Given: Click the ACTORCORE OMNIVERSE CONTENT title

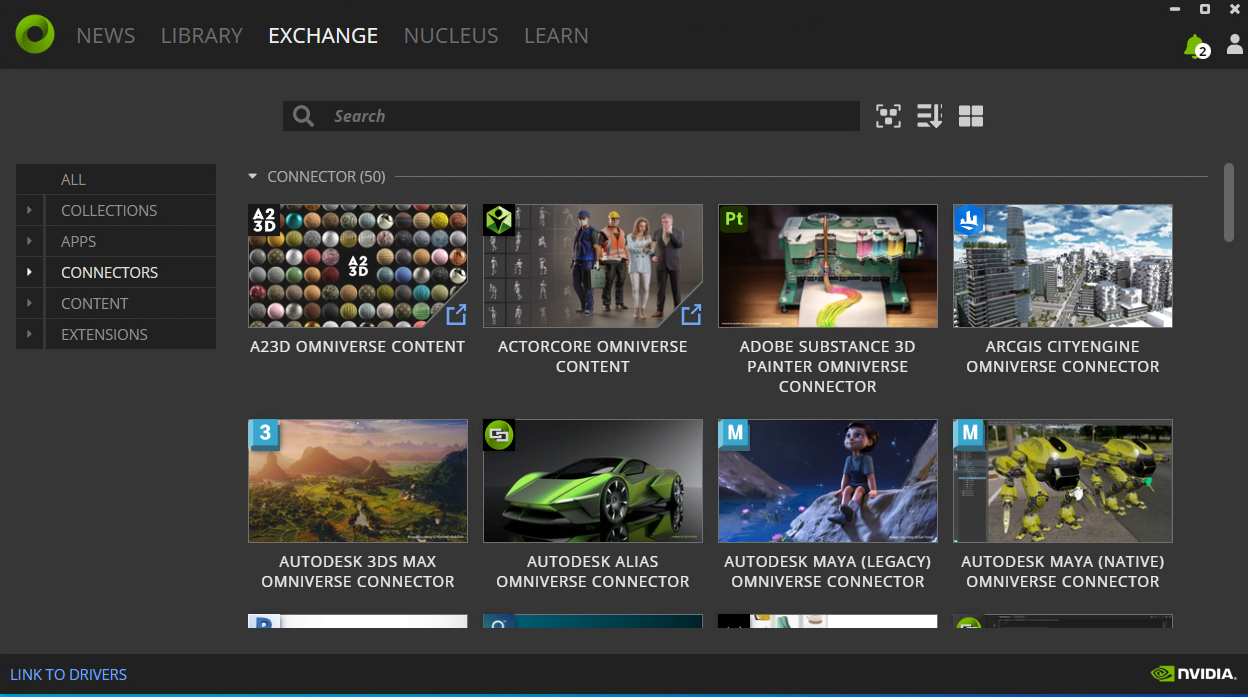Looking at the screenshot, I should [x=593, y=357].
